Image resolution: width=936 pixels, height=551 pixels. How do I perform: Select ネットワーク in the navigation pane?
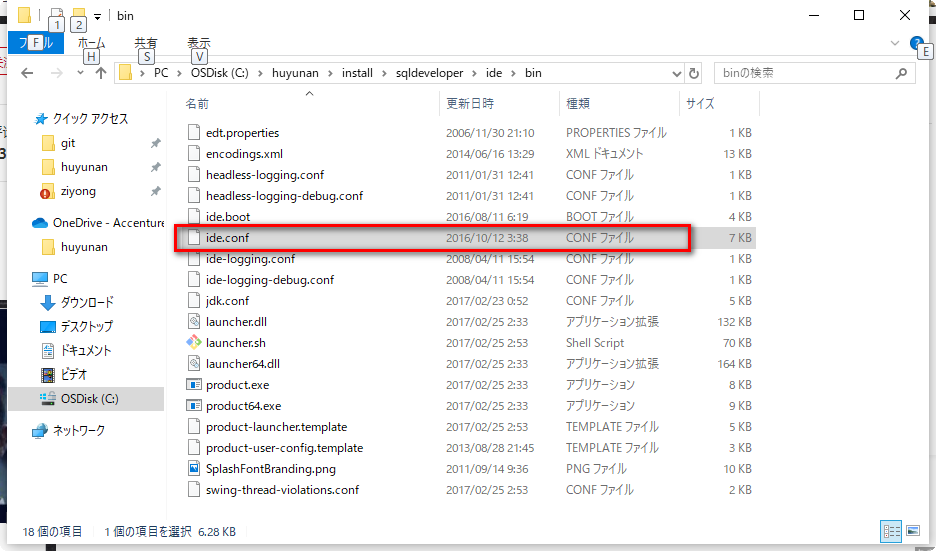click(78, 430)
